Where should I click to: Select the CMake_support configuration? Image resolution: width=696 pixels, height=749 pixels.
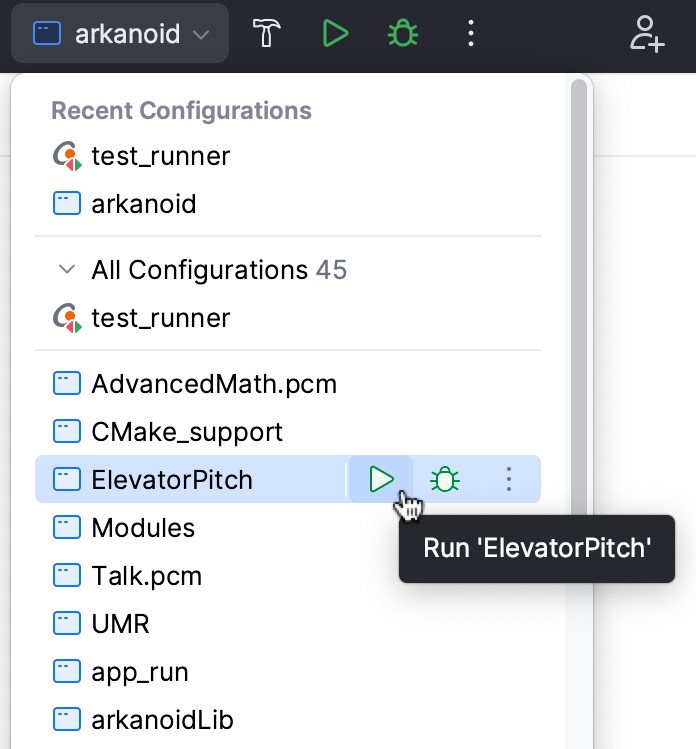tap(187, 432)
